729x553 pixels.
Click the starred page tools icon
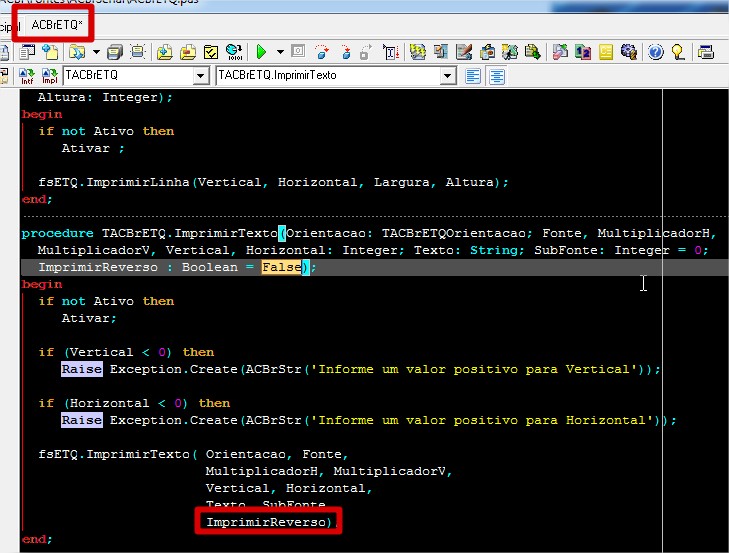tap(510, 52)
